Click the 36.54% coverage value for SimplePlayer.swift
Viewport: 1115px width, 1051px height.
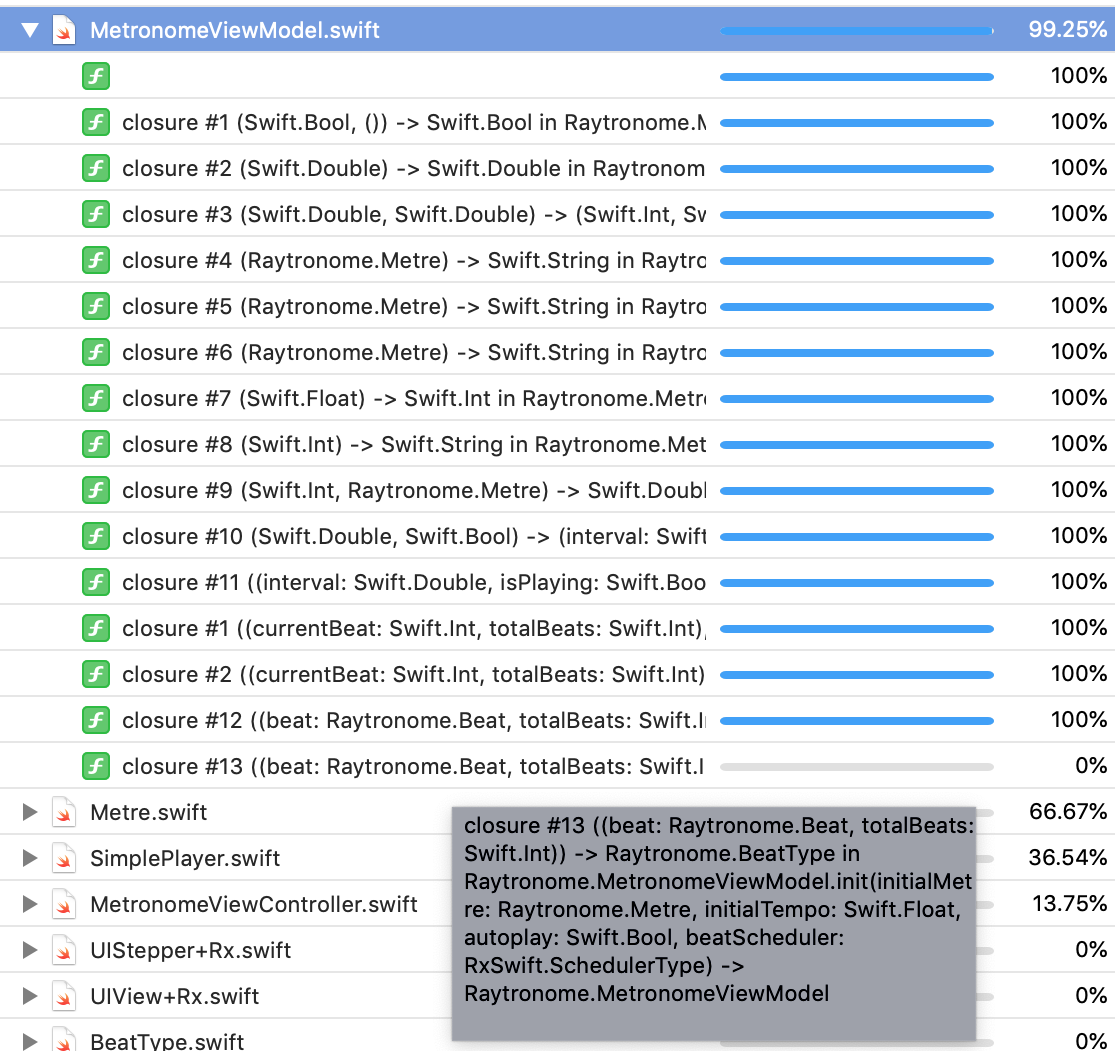1068,857
